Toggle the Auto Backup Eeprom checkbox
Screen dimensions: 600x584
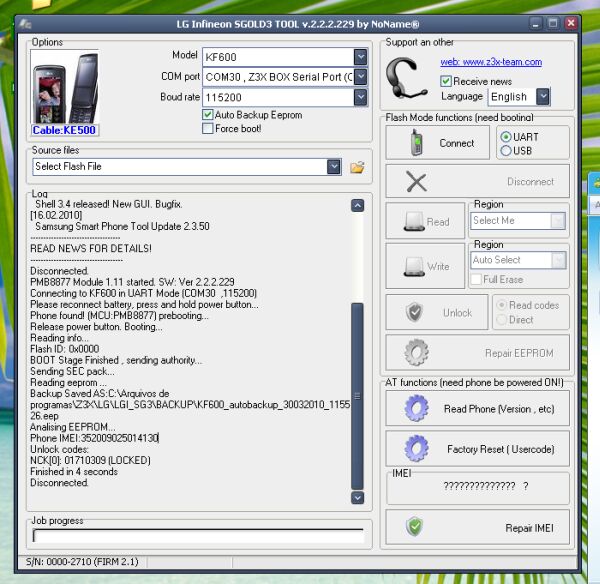[x=208, y=114]
